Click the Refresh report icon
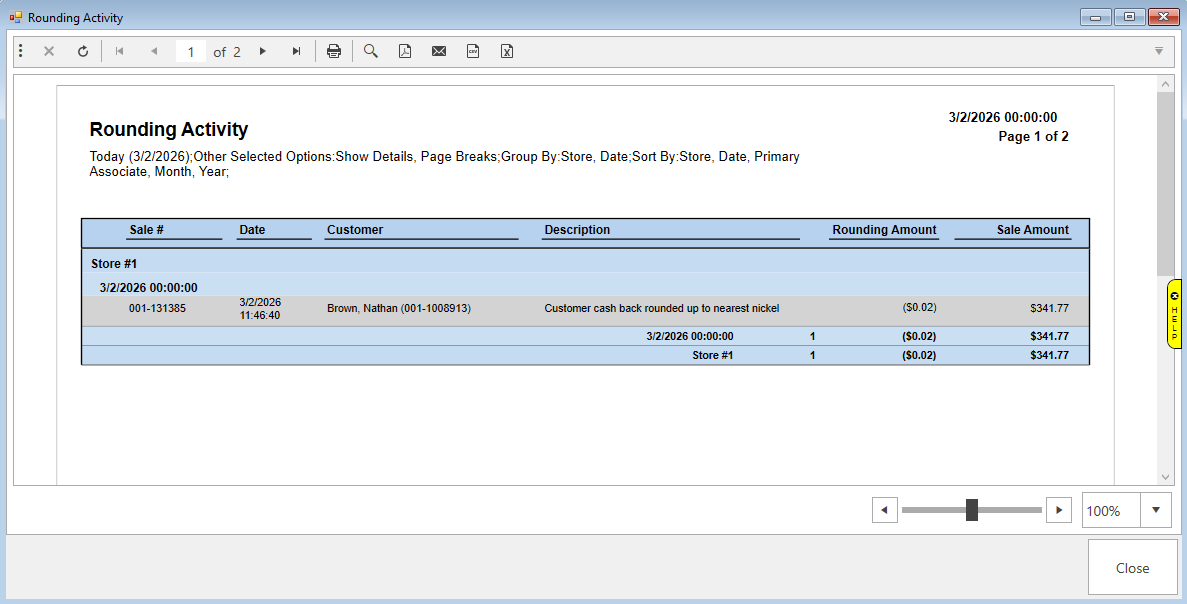The width and height of the screenshot is (1187, 604). [83, 51]
